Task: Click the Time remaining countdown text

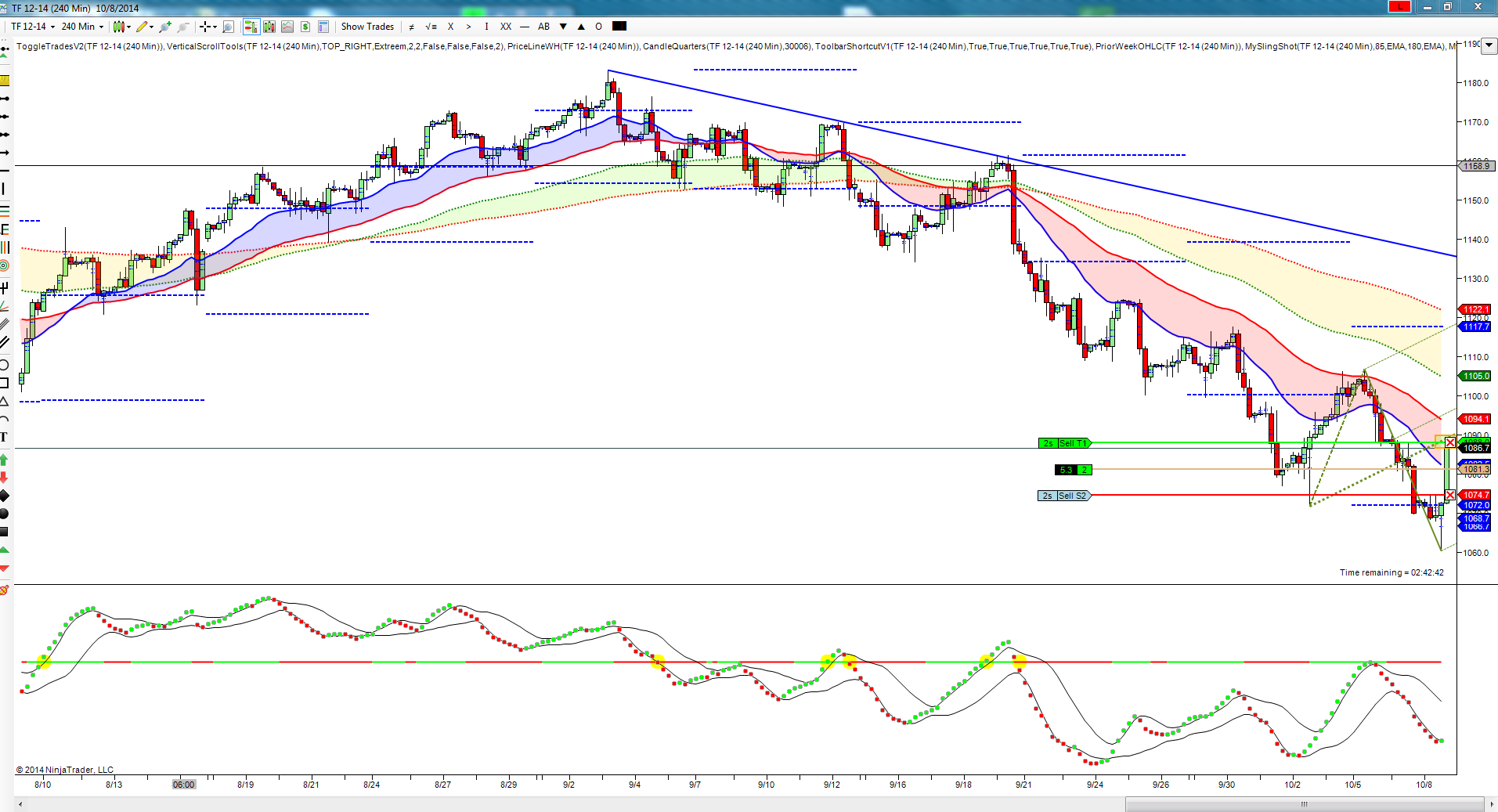Action: (x=1392, y=572)
